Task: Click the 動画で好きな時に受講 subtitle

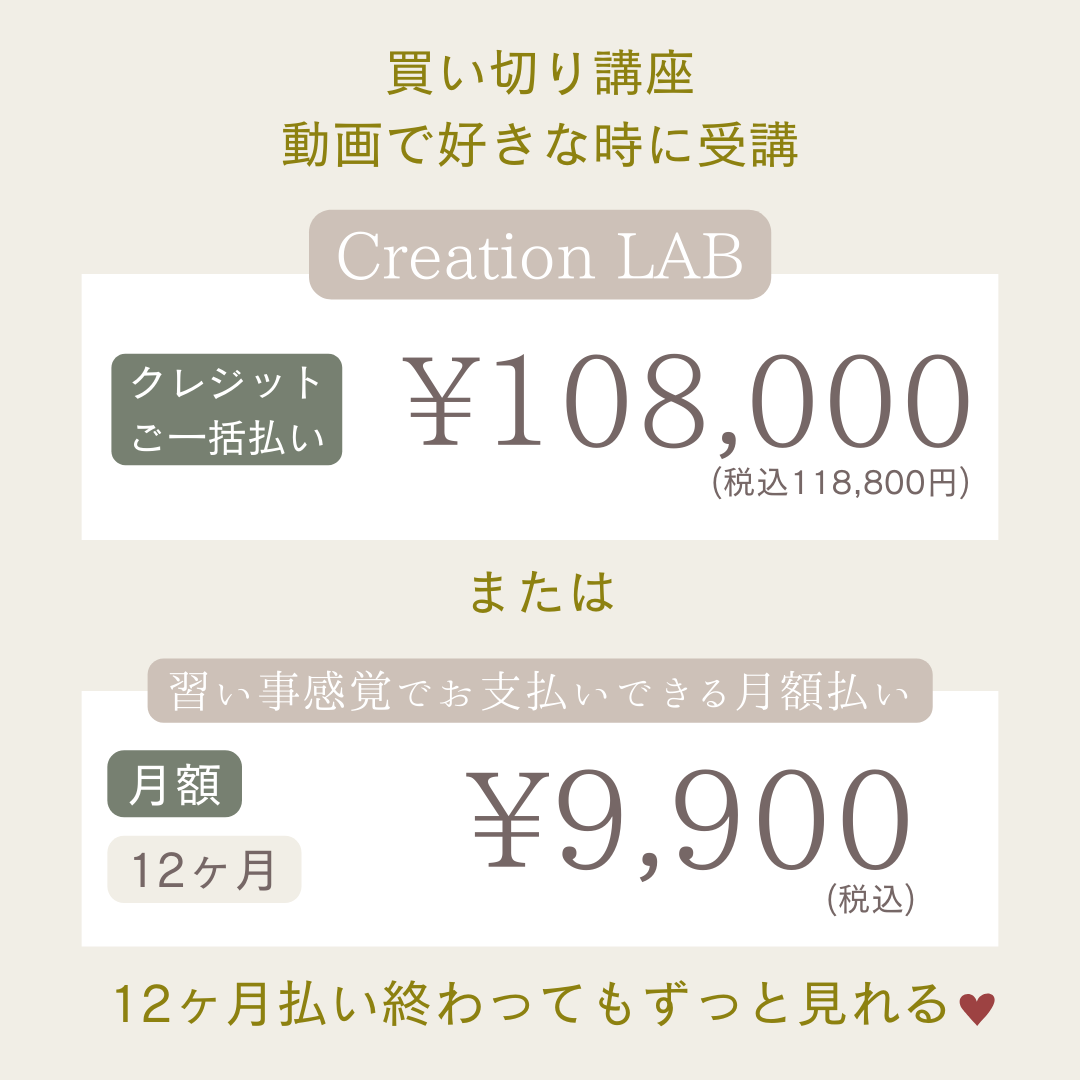Action: pos(541,145)
